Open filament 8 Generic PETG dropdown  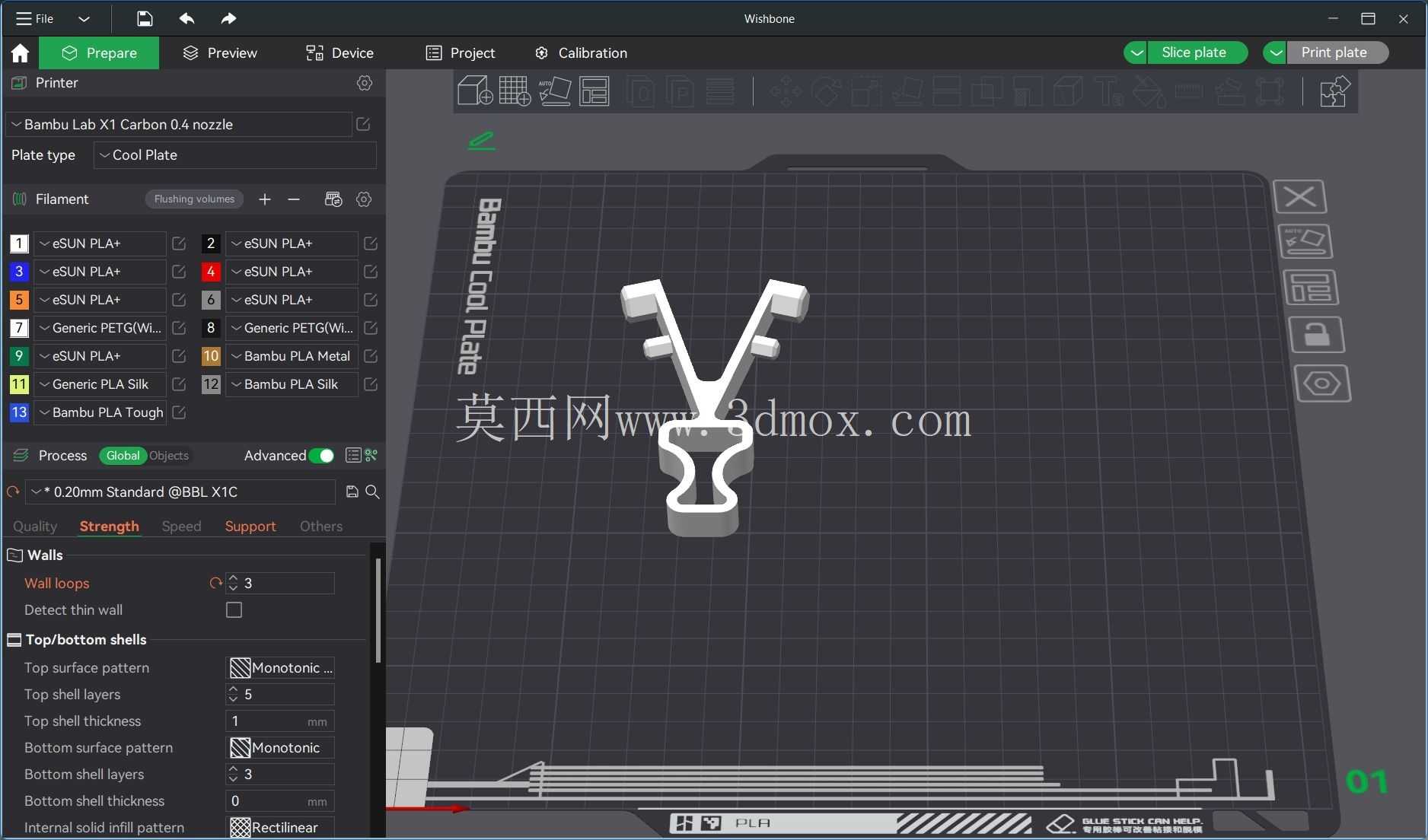(x=292, y=328)
